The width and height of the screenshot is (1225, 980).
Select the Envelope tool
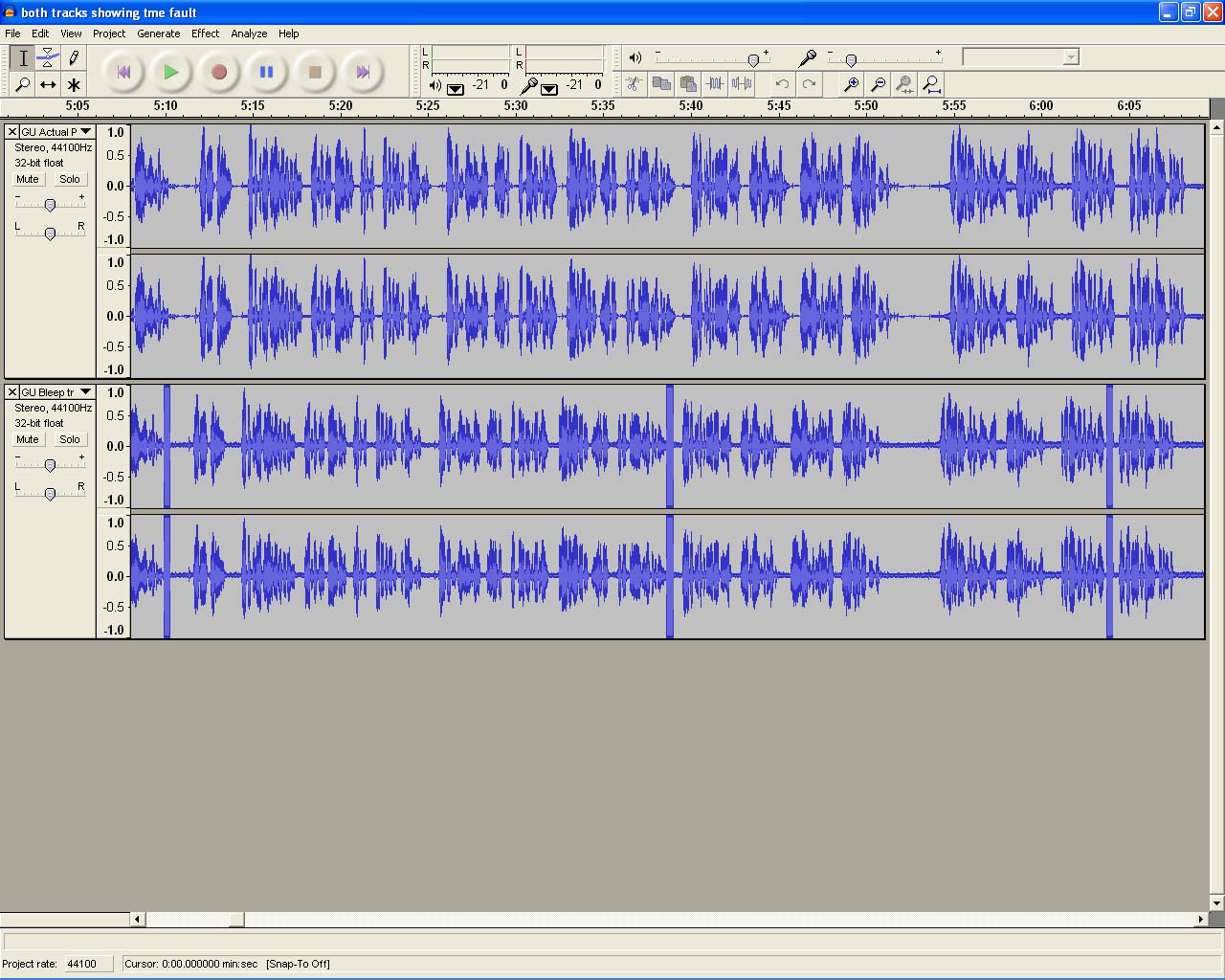click(48, 58)
